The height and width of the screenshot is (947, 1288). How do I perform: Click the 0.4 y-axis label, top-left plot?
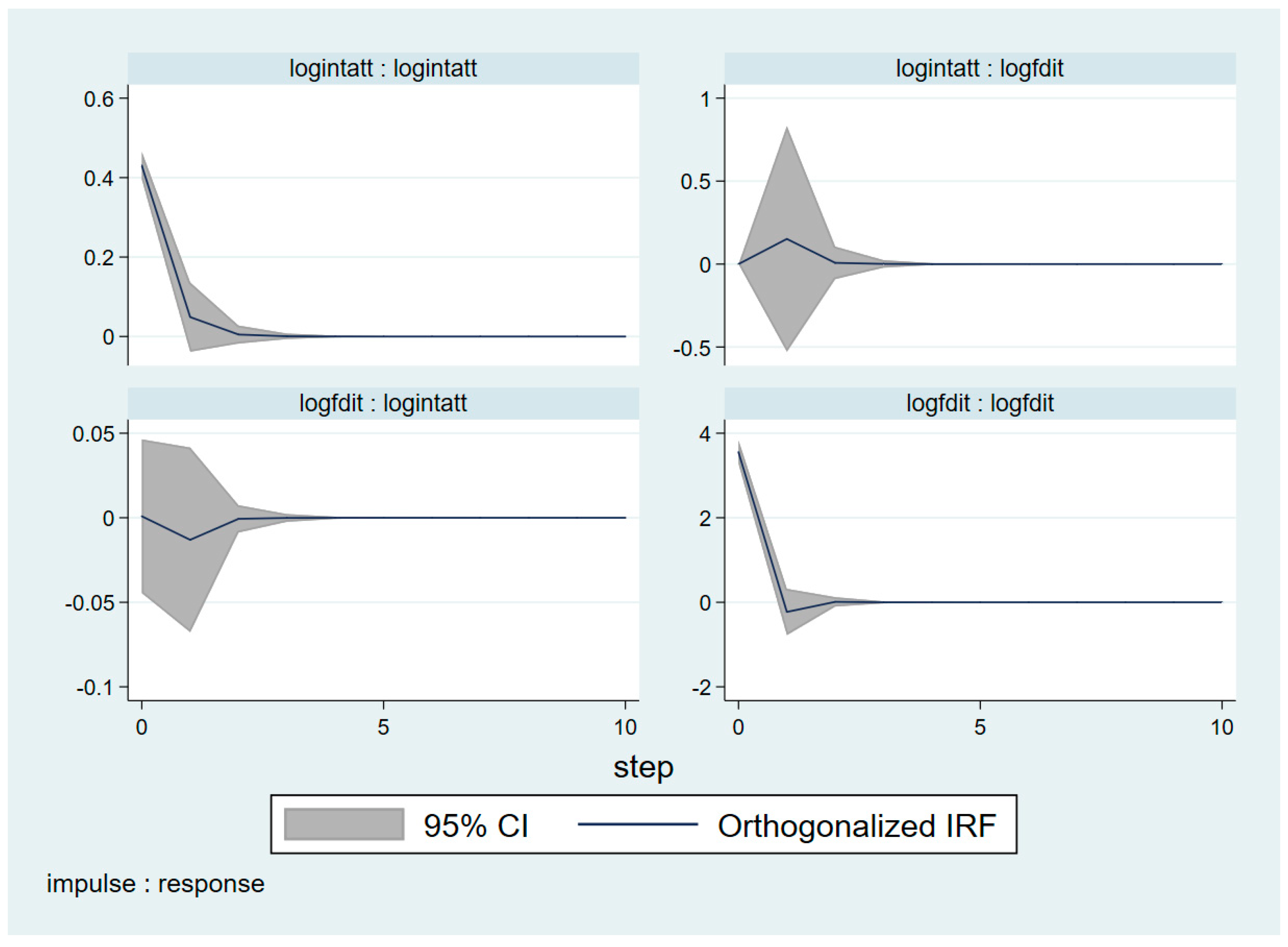tap(98, 178)
